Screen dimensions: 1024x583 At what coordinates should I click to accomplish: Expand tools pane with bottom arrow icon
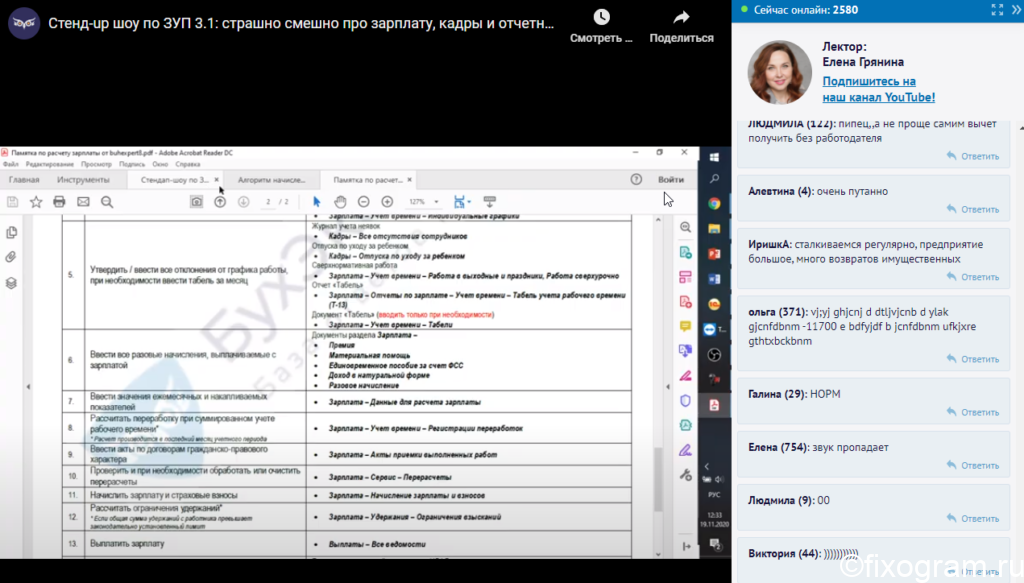point(686,546)
